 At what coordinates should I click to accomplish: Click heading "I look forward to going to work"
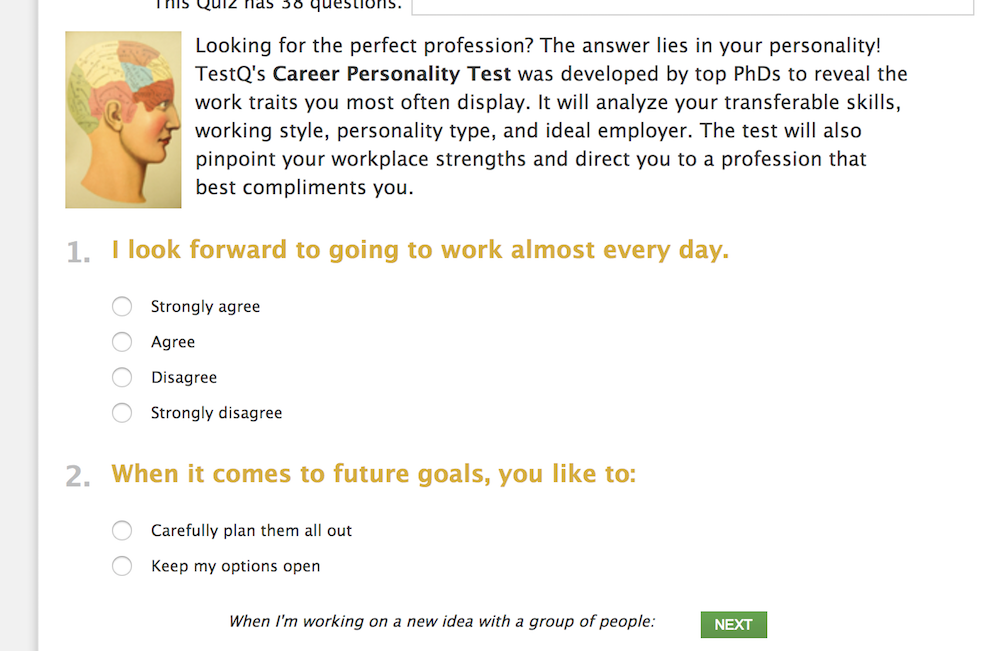tap(420, 250)
